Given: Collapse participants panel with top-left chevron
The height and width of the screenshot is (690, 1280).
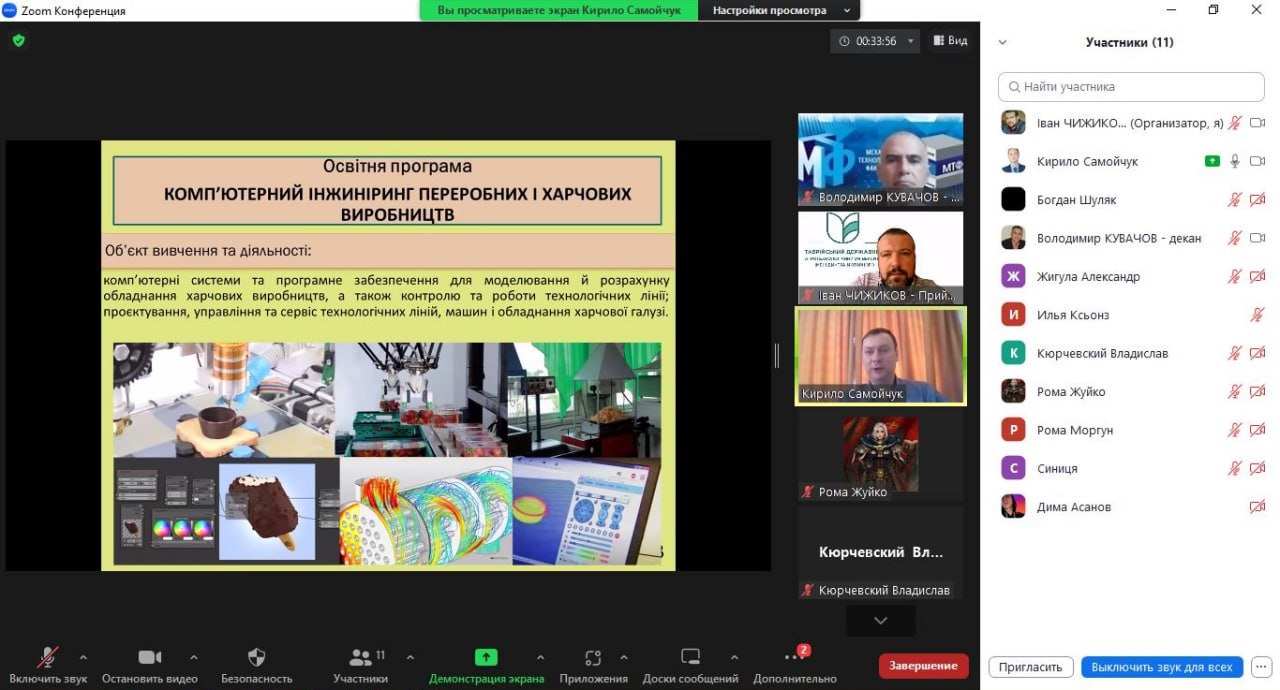Looking at the screenshot, I should tap(1003, 43).
